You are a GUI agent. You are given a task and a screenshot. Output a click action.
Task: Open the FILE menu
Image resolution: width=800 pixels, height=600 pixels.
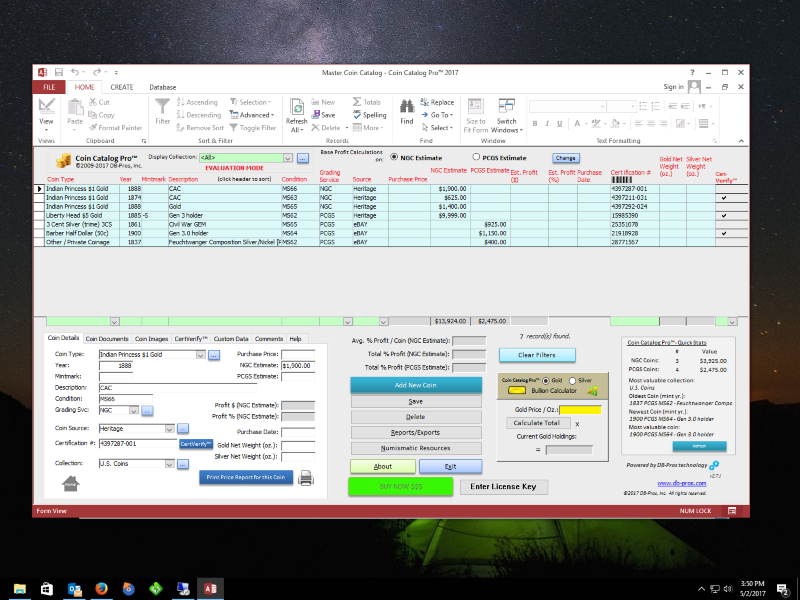(x=49, y=87)
